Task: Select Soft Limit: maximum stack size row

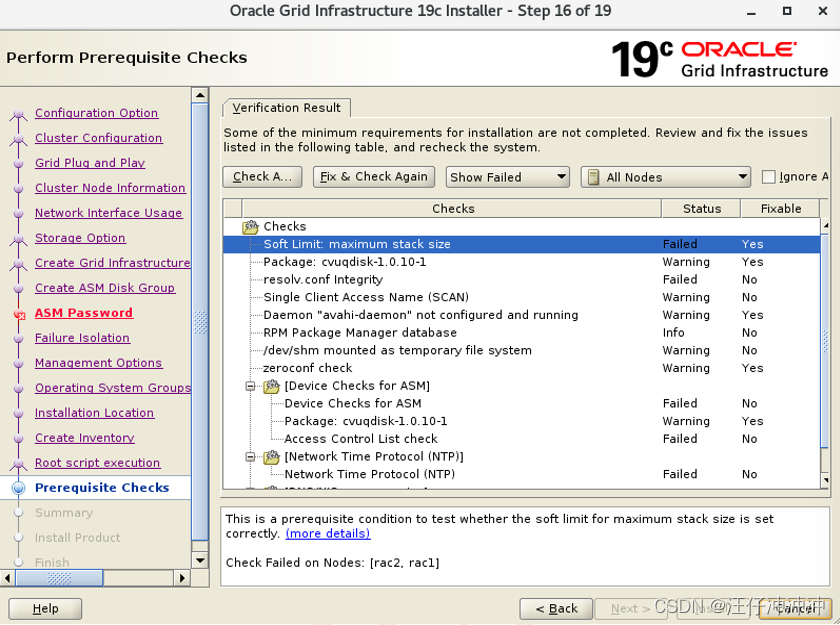Action: [521, 244]
